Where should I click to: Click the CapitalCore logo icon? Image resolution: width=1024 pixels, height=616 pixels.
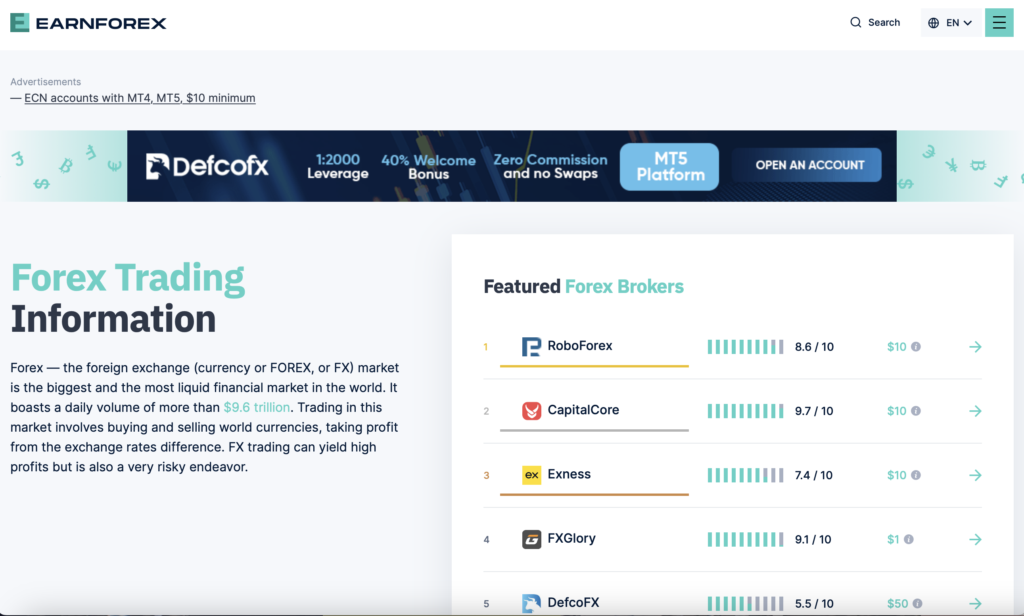[531, 410]
